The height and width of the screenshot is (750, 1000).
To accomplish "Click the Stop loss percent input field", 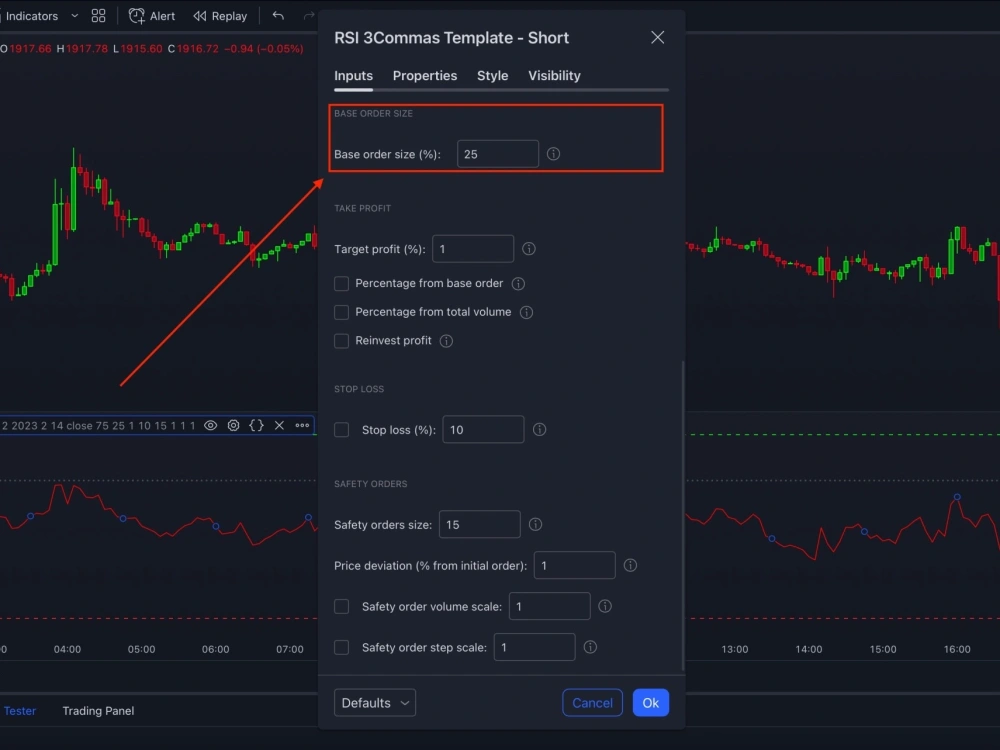I will tap(483, 430).
